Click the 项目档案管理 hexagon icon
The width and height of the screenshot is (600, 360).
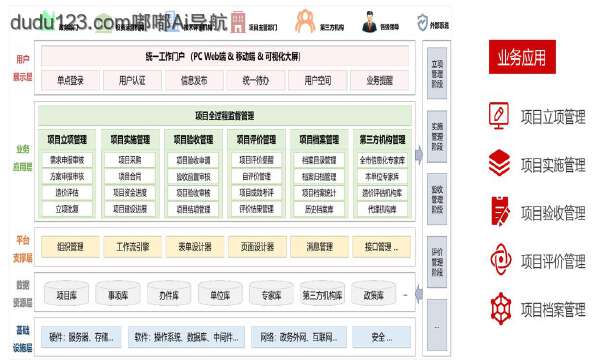tap(501, 308)
